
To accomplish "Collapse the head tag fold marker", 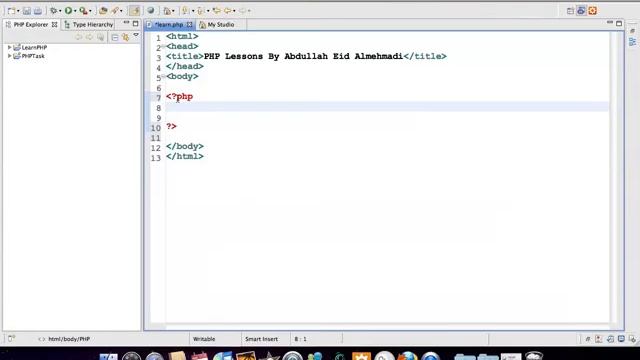I will [x=163, y=47].
